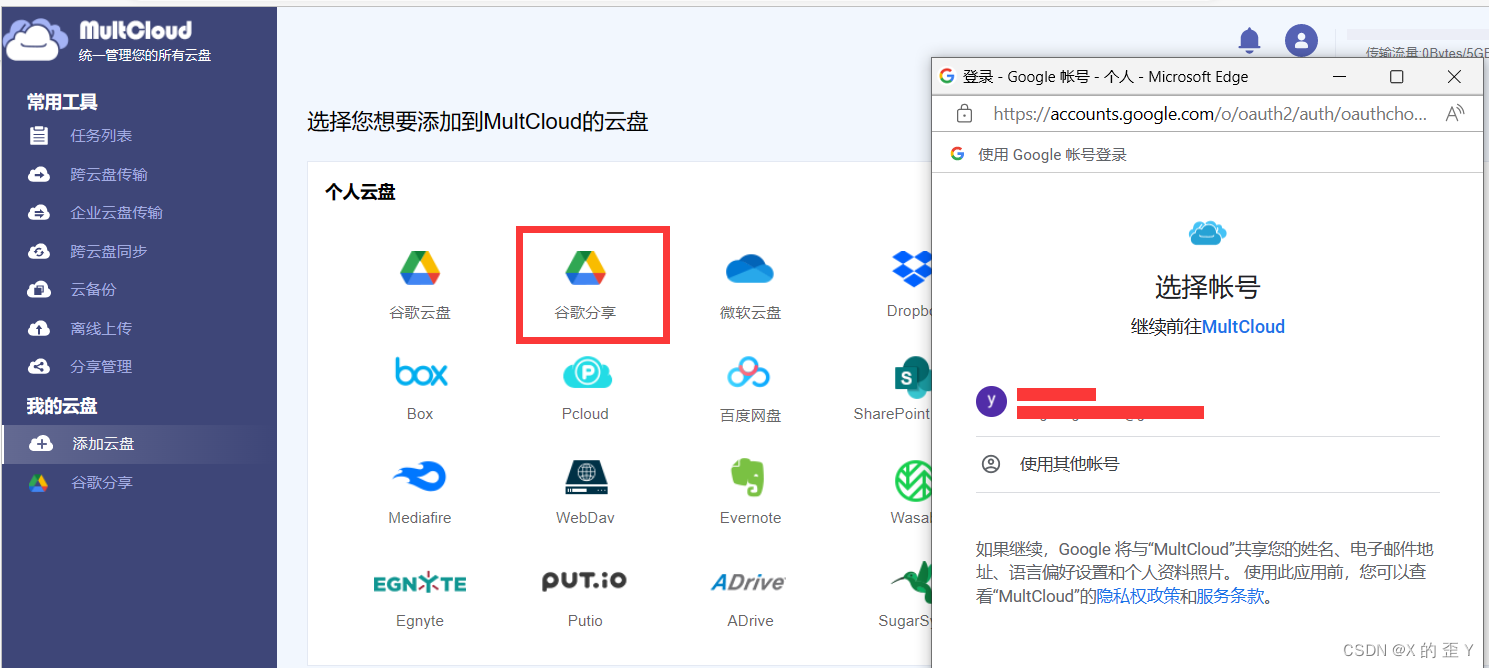Click the task list clipboard icon

(x=39, y=136)
